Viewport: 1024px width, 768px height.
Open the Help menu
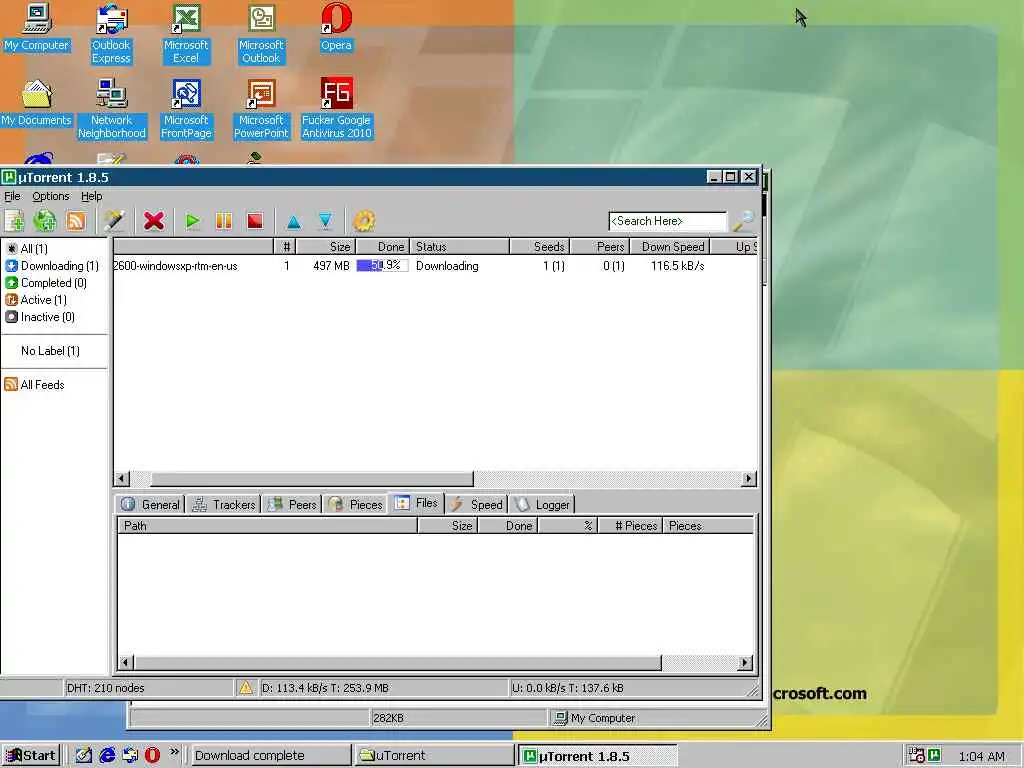(91, 196)
